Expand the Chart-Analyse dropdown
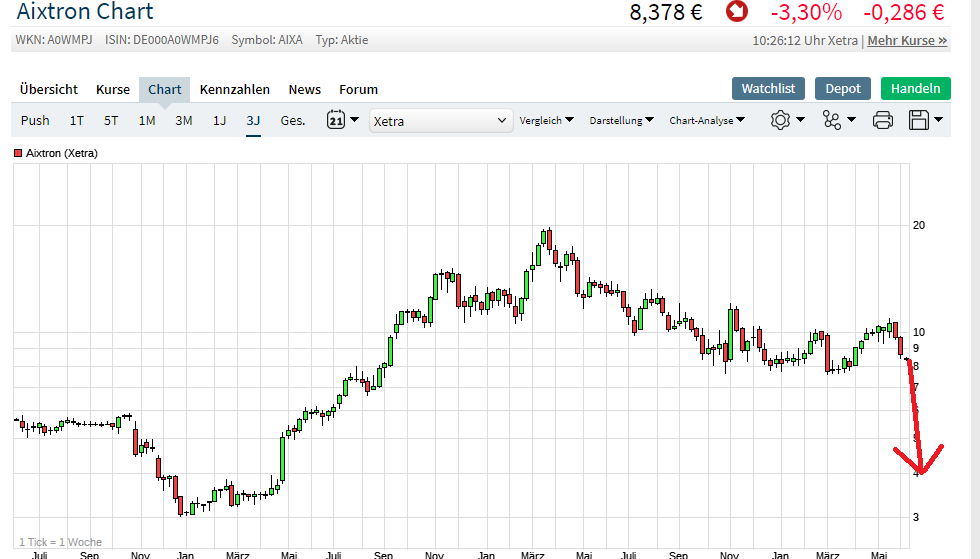The width and height of the screenshot is (980, 559). 707,120
